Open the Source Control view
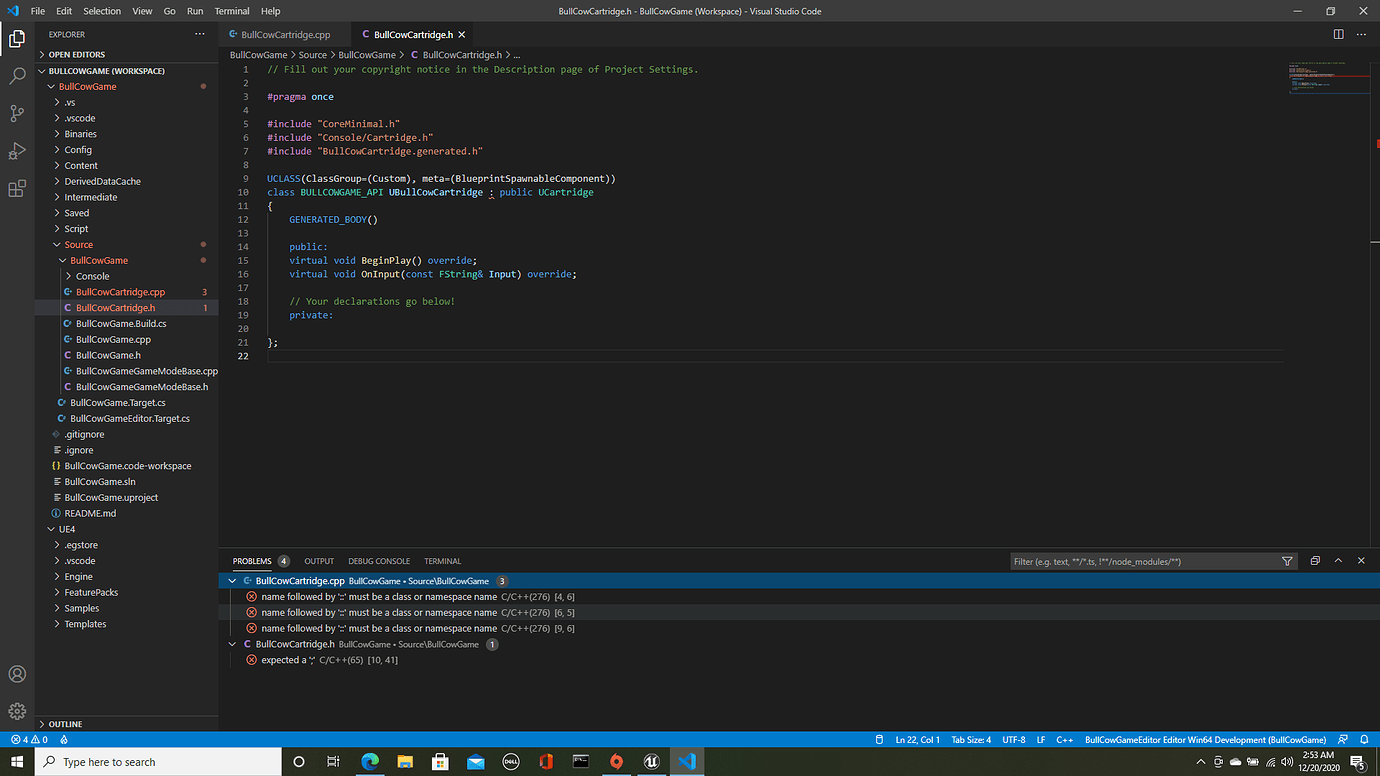 click(16, 113)
